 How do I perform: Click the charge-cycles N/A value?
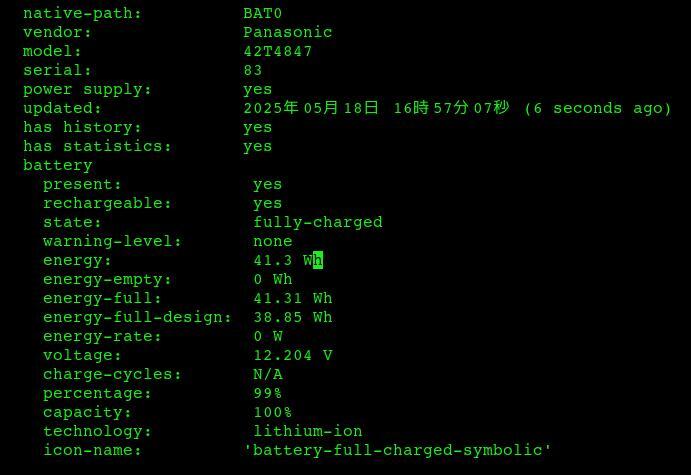tap(268, 374)
